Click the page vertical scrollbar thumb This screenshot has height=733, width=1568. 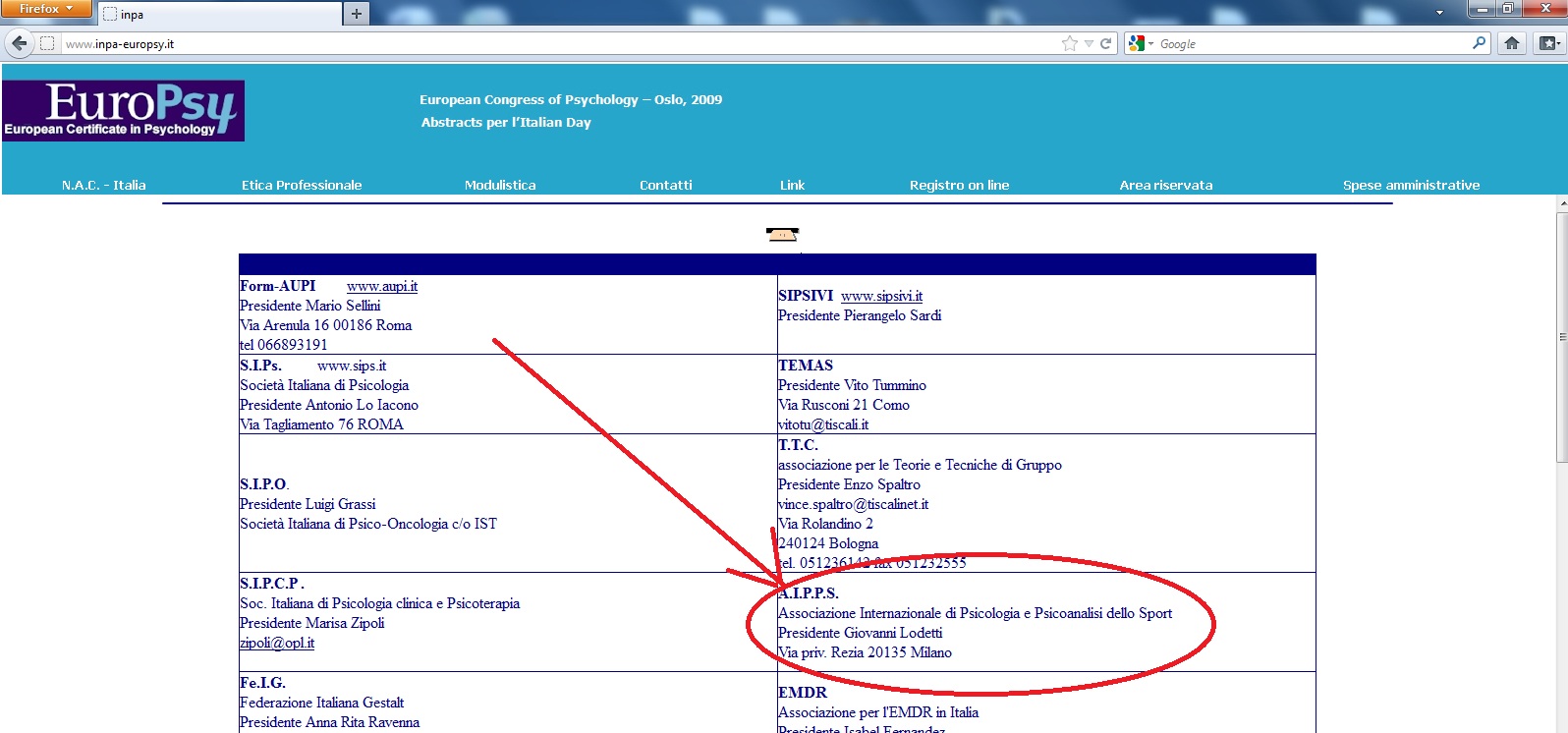point(1562,336)
